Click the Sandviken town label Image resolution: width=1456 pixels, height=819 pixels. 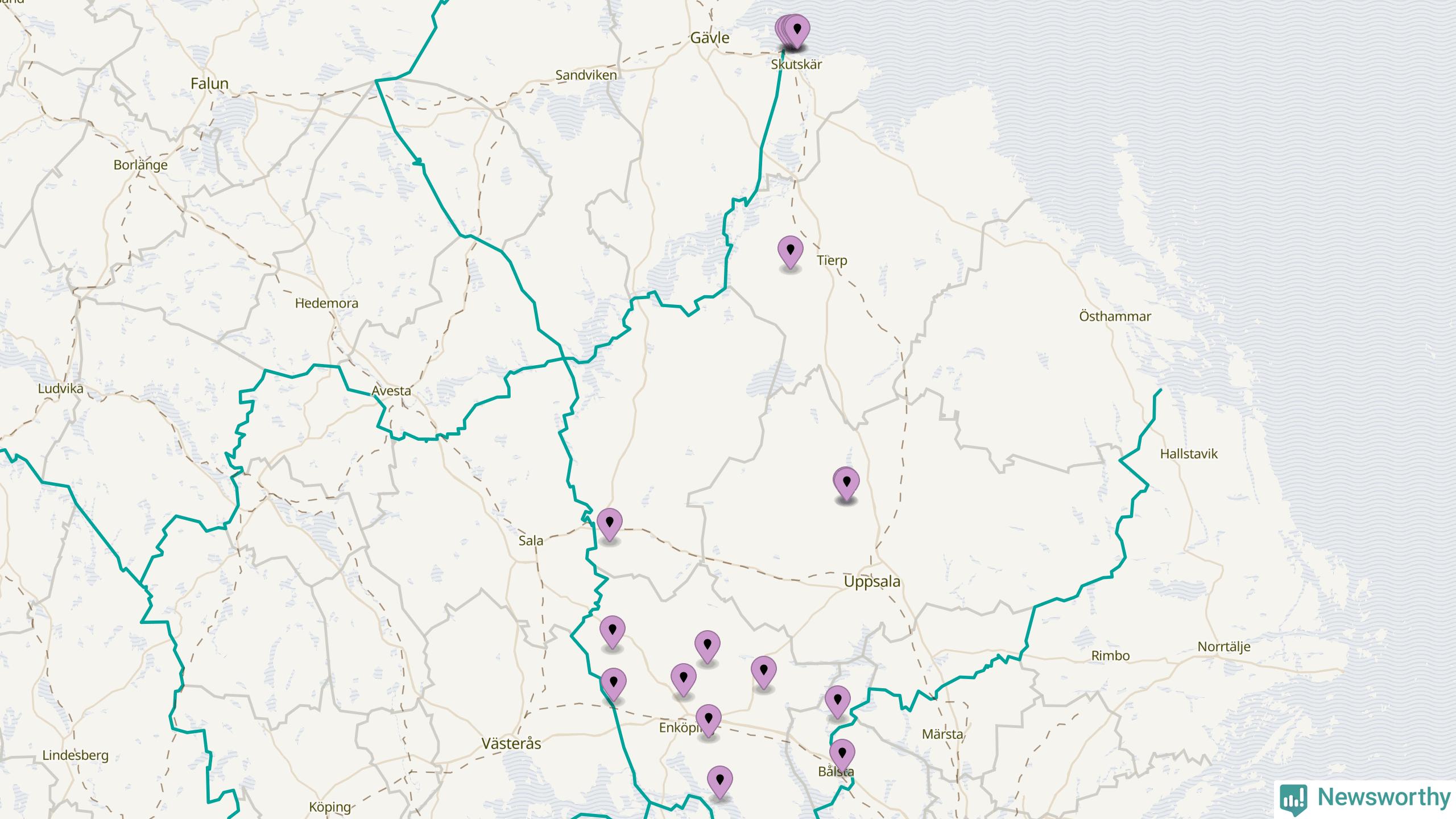pyautogui.click(x=586, y=75)
